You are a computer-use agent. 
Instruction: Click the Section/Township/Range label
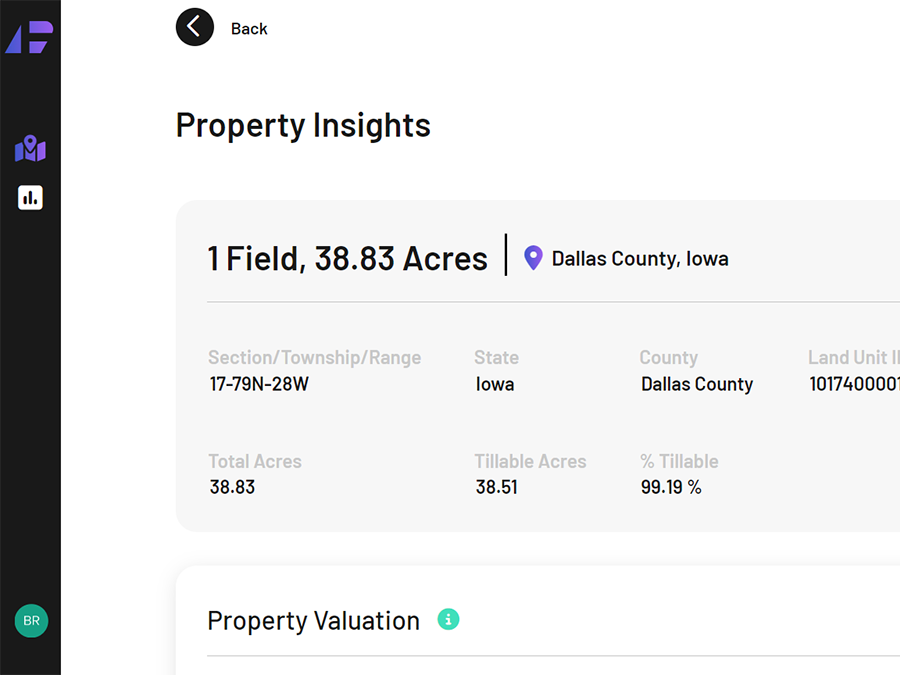[x=315, y=358]
